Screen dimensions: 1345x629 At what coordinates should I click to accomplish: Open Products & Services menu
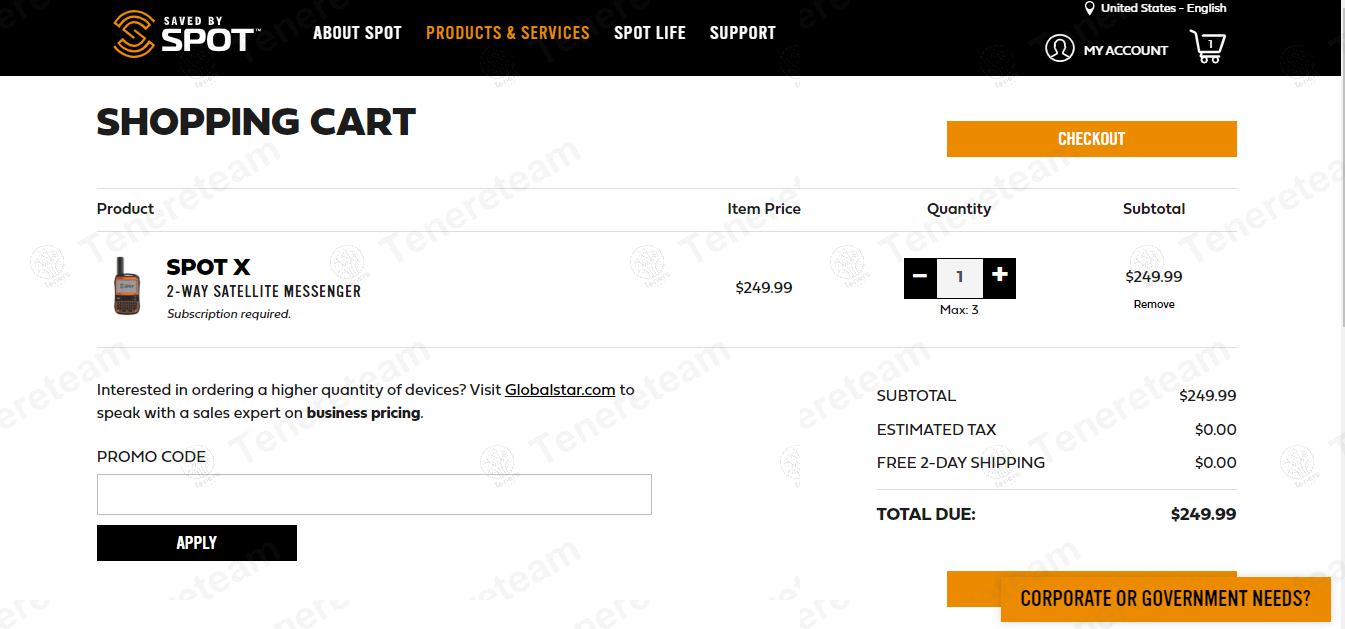(x=508, y=33)
